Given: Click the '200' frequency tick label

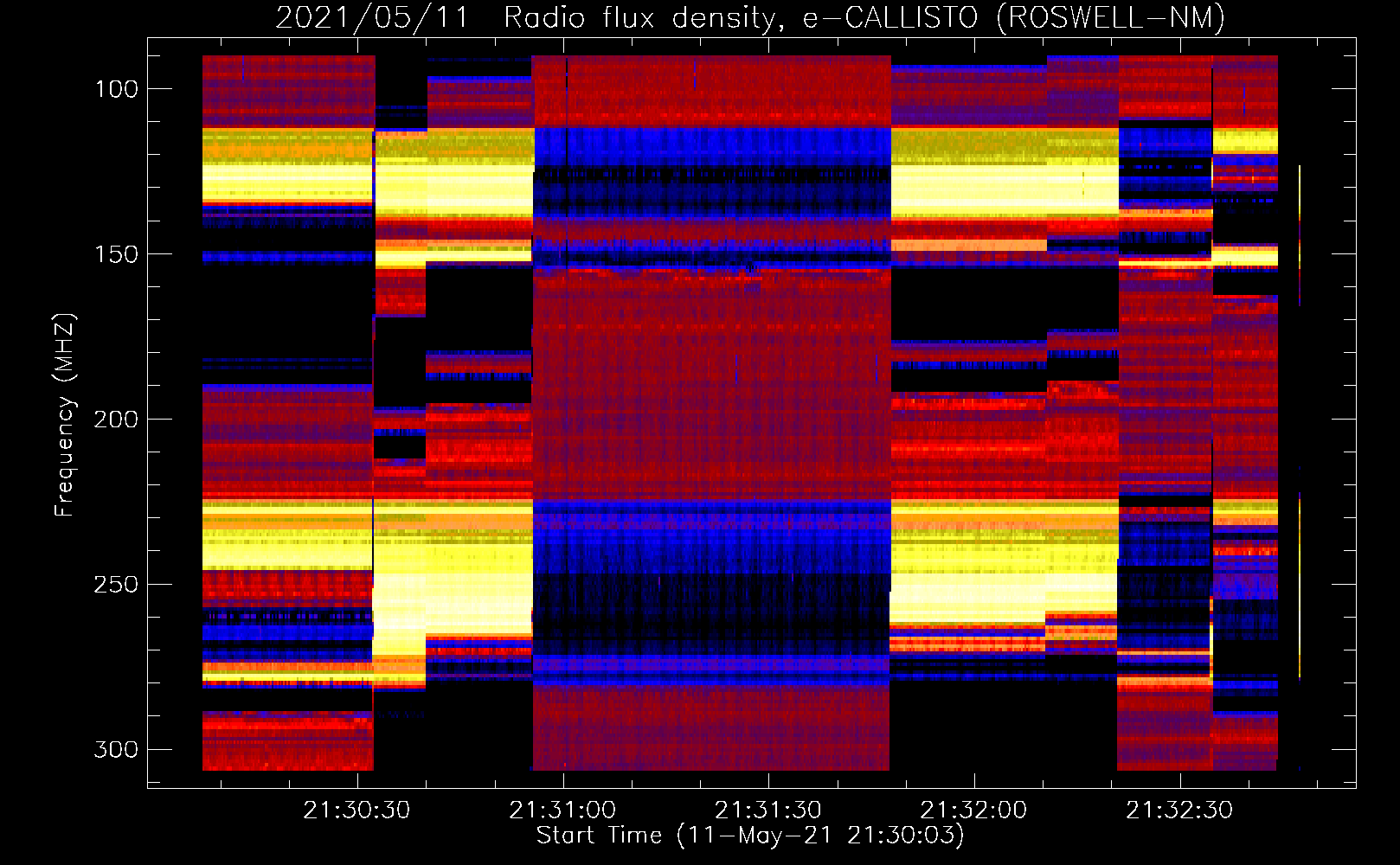Looking at the screenshot, I should [x=116, y=420].
